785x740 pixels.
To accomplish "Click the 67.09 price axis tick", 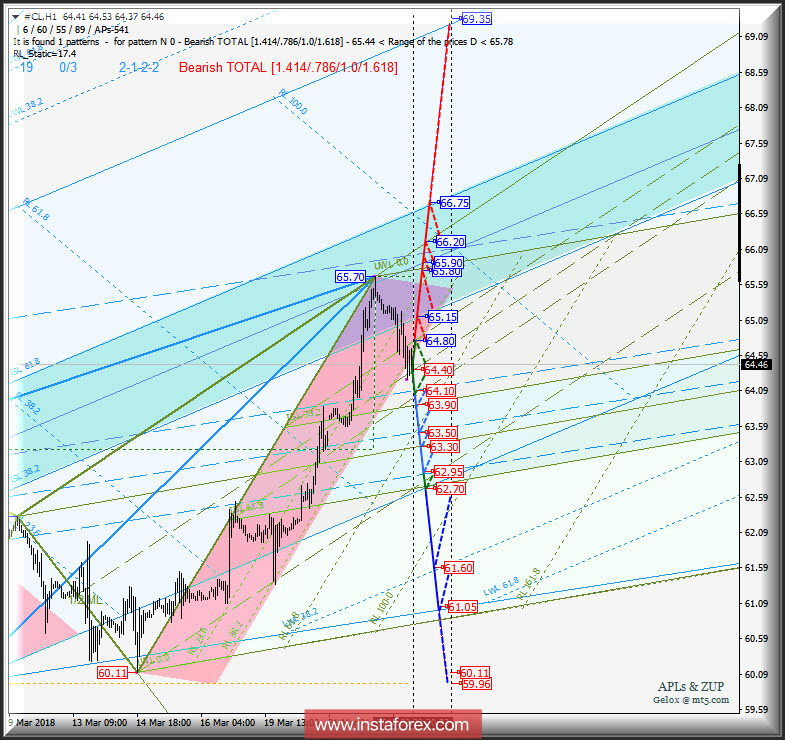I will point(756,179).
